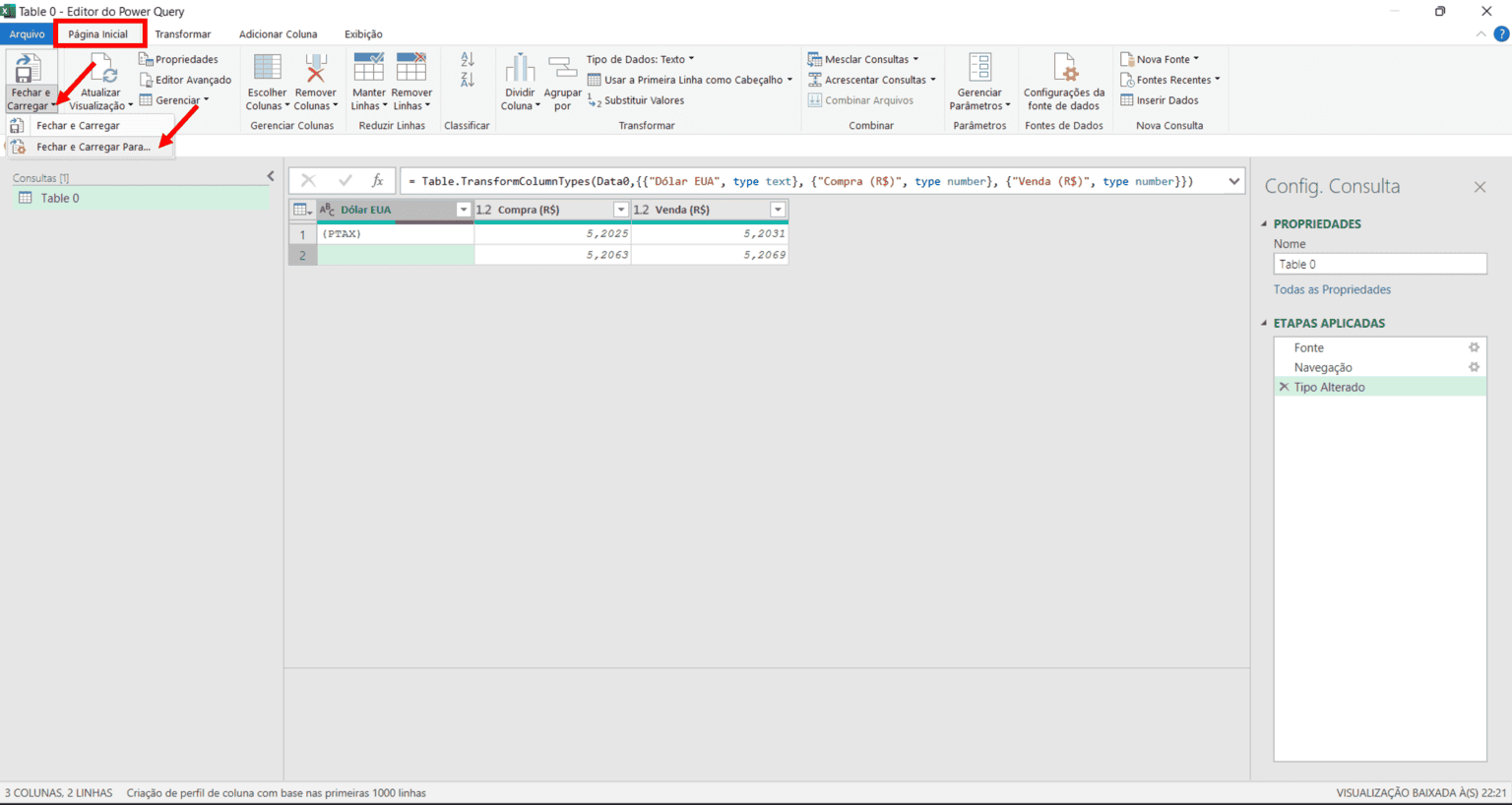Open the Dólar EUA column filter dropdown
Screen dimensions: 1512x805
pyautogui.click(x=463, y=210)
